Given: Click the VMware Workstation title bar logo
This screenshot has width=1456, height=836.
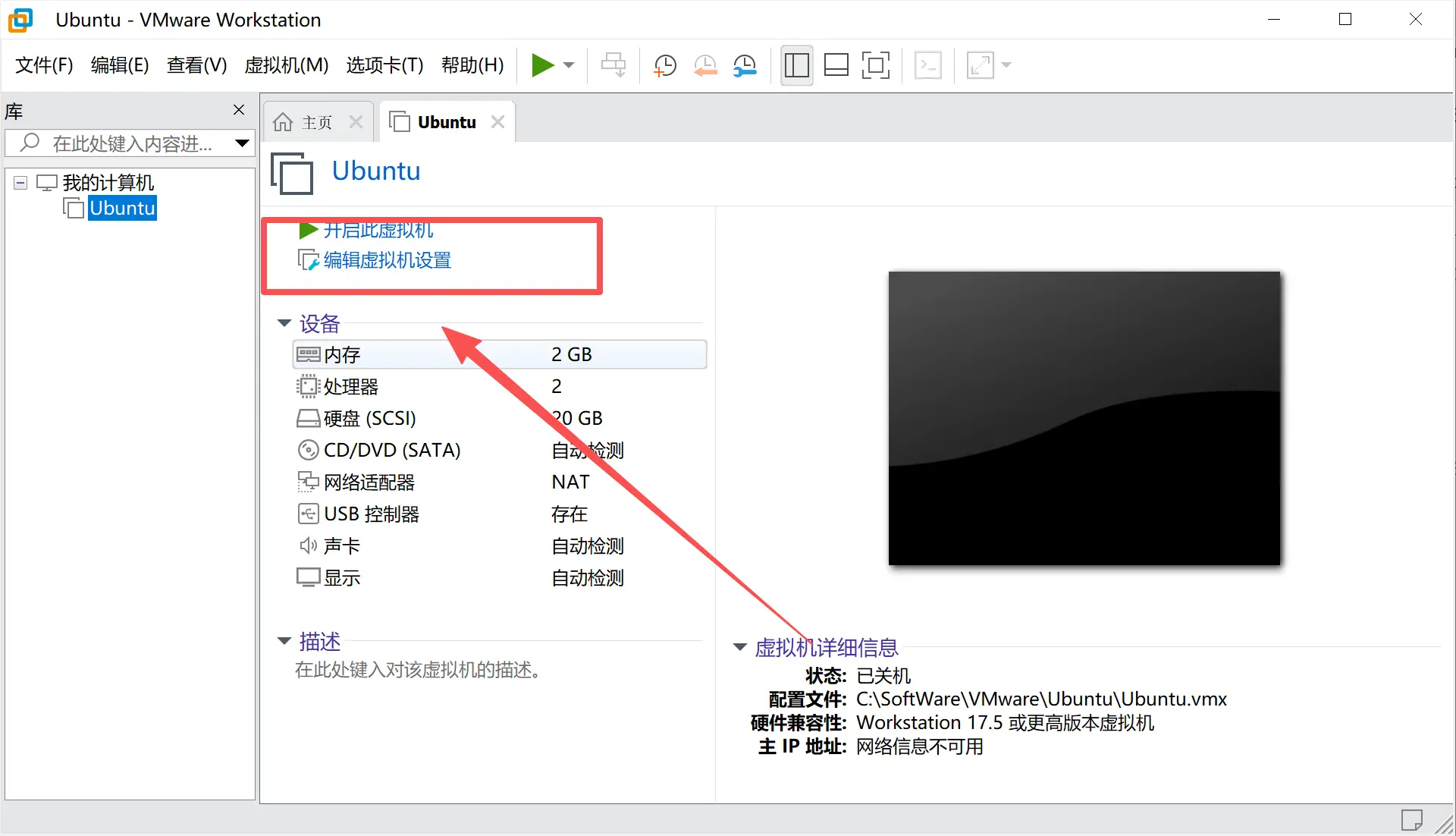Looking at the screenshot, I should 21,20.
